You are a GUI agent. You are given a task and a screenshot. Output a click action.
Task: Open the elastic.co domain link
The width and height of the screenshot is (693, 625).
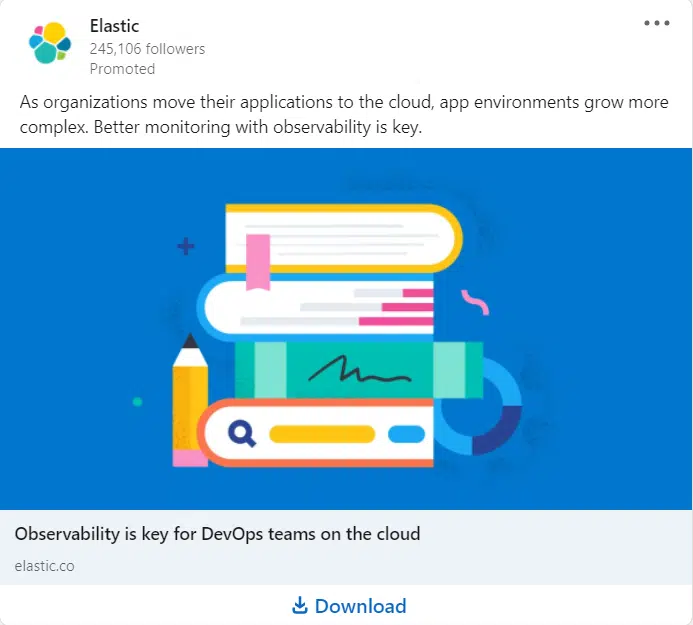point(45,566)
